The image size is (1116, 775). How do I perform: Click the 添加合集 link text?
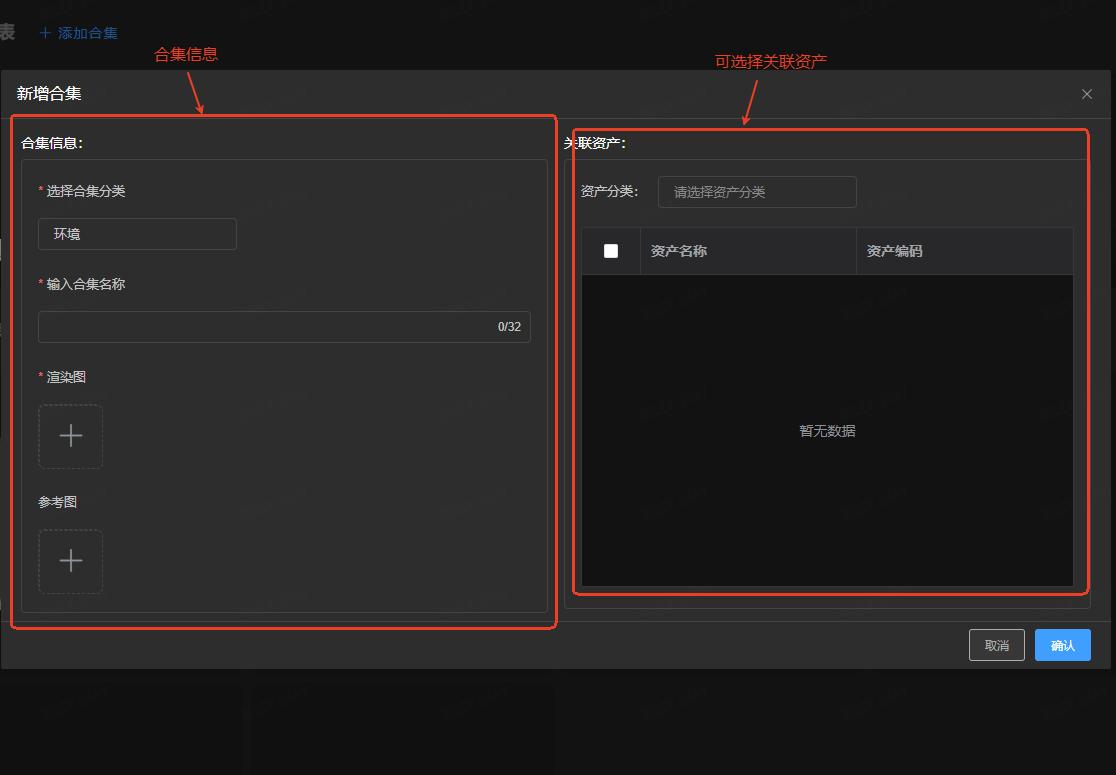click(x=88, y=33)
